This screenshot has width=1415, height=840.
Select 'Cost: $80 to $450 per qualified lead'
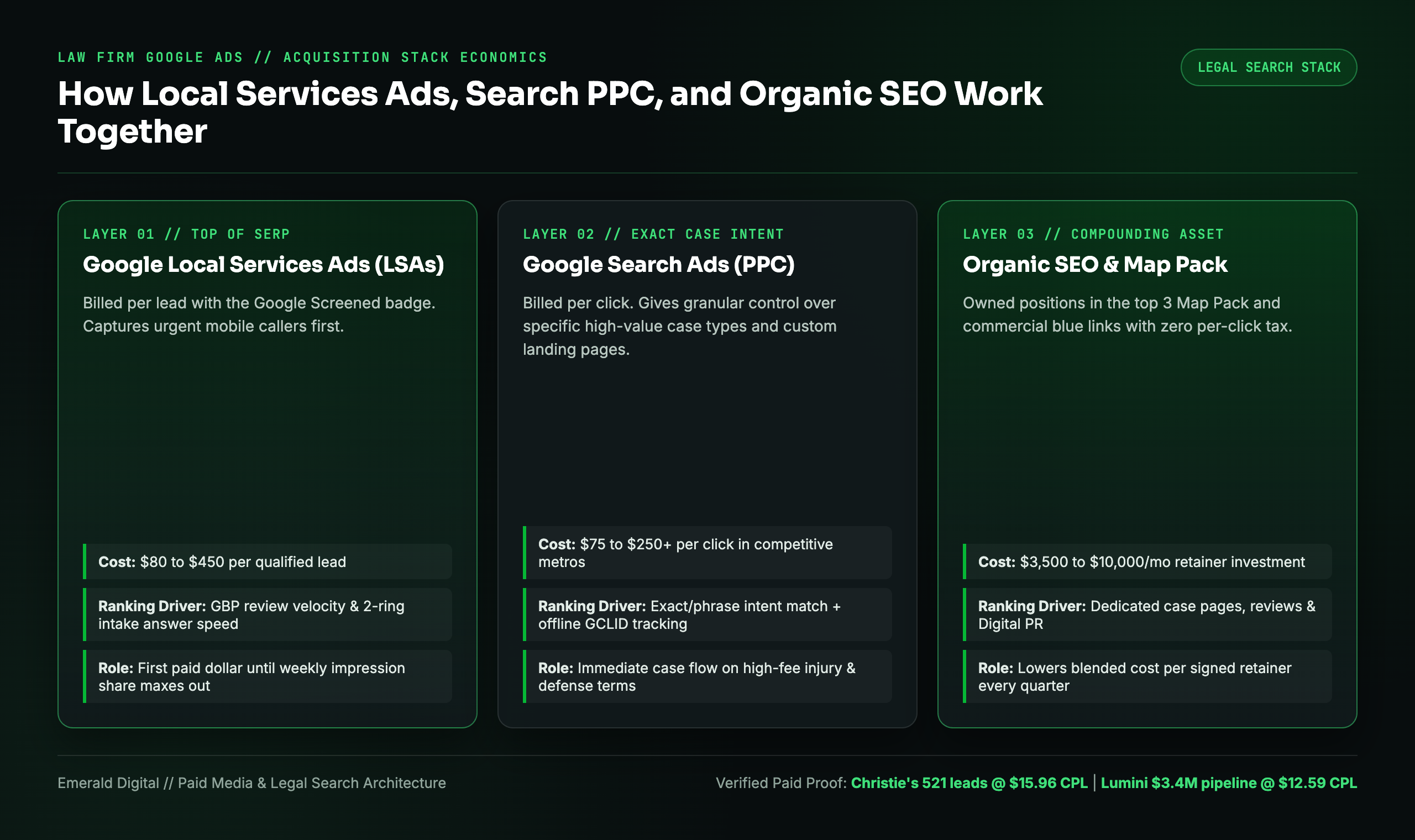pos(267,561)
